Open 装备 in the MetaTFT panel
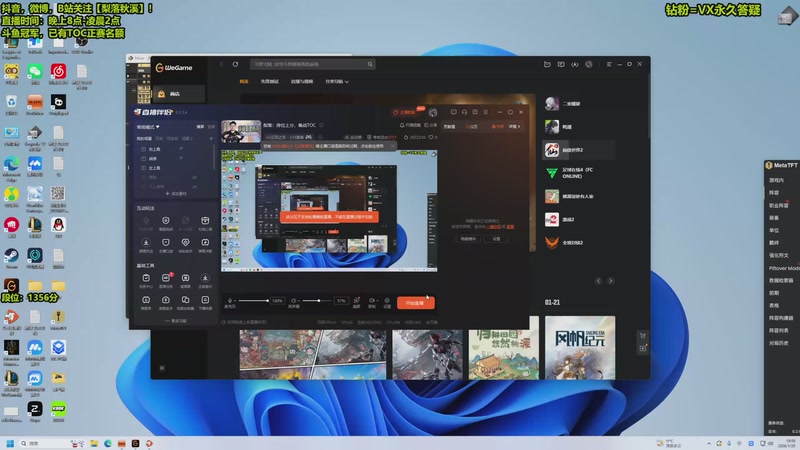Image resolution: width=800 pixels, height=450 pixels. tap(774, 218)
